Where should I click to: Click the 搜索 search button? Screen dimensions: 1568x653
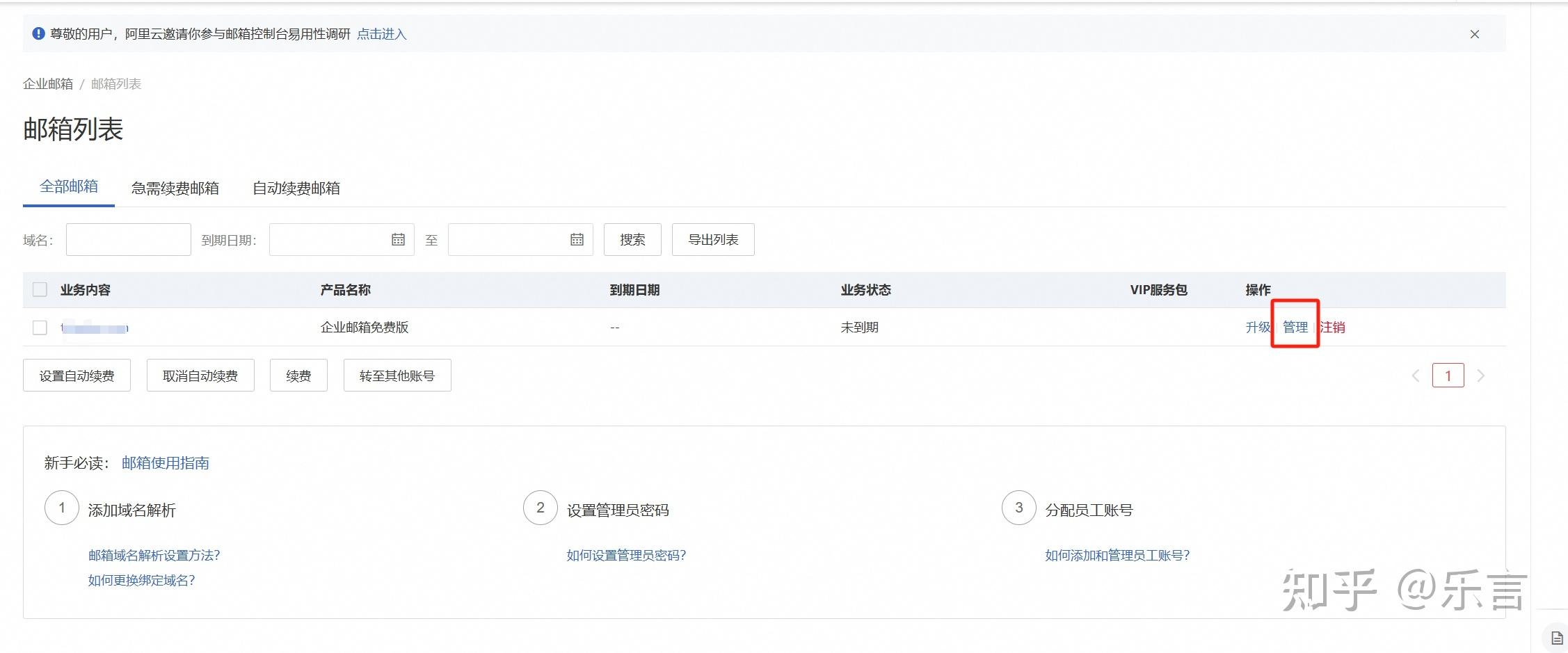pos(632,239)
